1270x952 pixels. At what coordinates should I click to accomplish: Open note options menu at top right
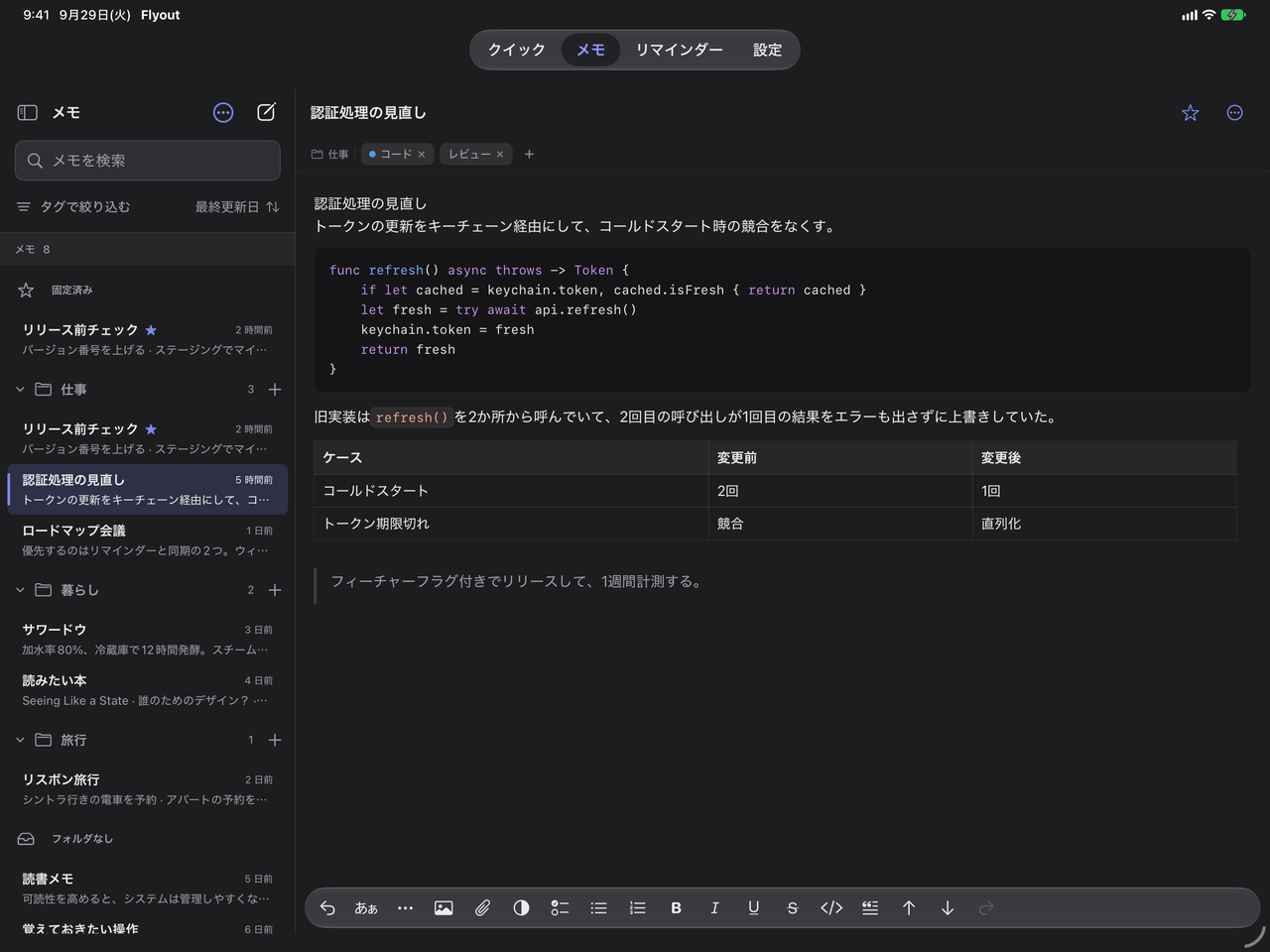click(x=1234, y=113)
